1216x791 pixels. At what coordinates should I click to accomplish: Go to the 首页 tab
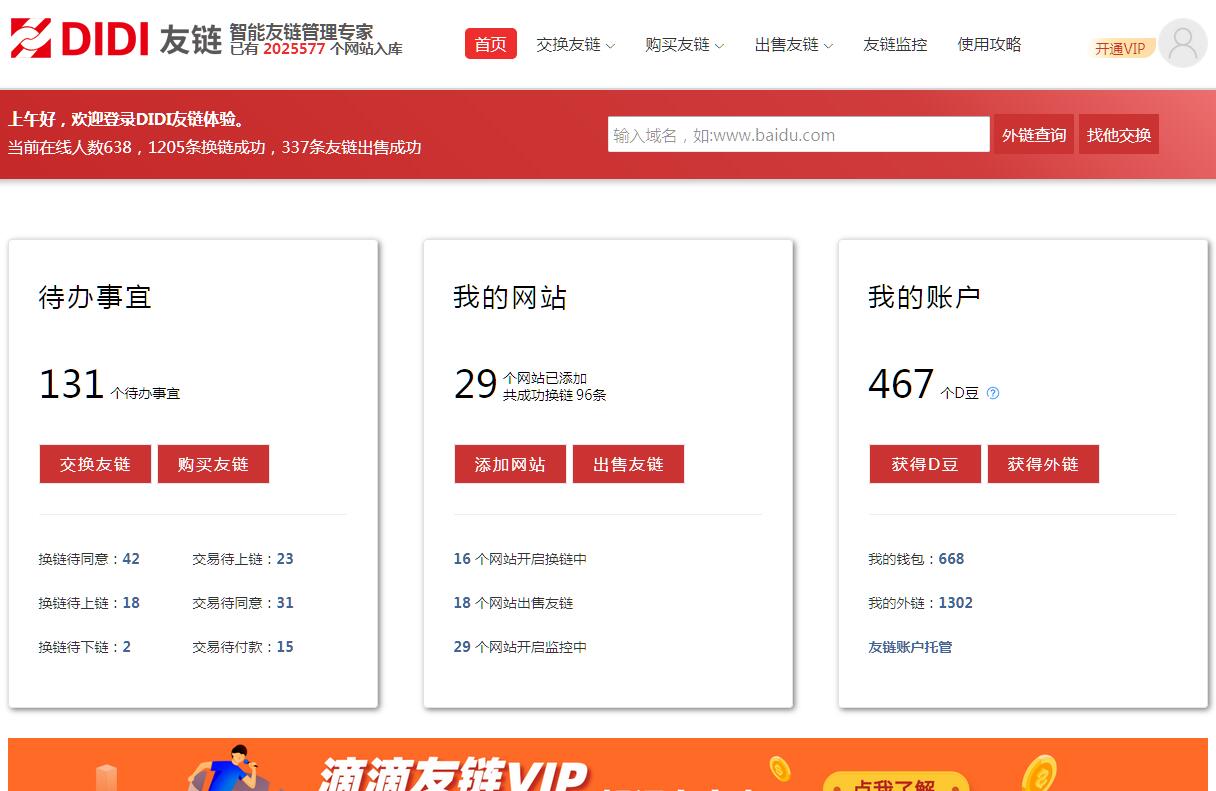click(490, 44)
